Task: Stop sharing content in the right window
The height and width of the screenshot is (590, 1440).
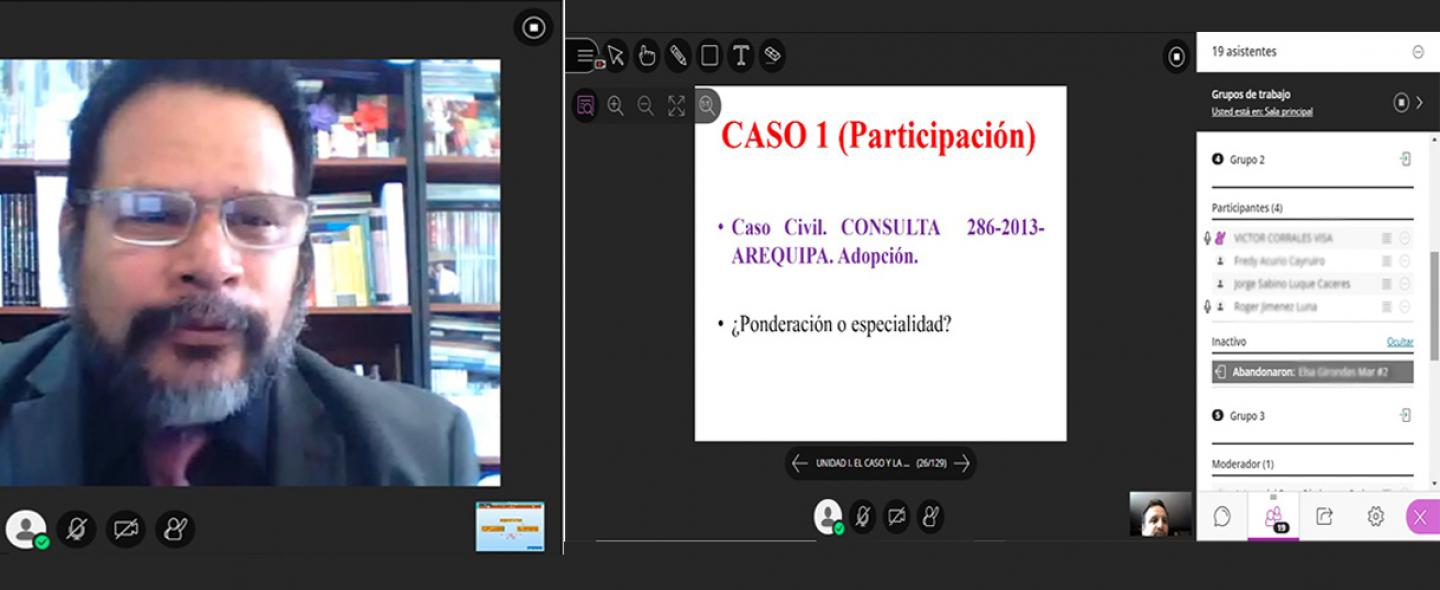Action: pos(1177,56)
